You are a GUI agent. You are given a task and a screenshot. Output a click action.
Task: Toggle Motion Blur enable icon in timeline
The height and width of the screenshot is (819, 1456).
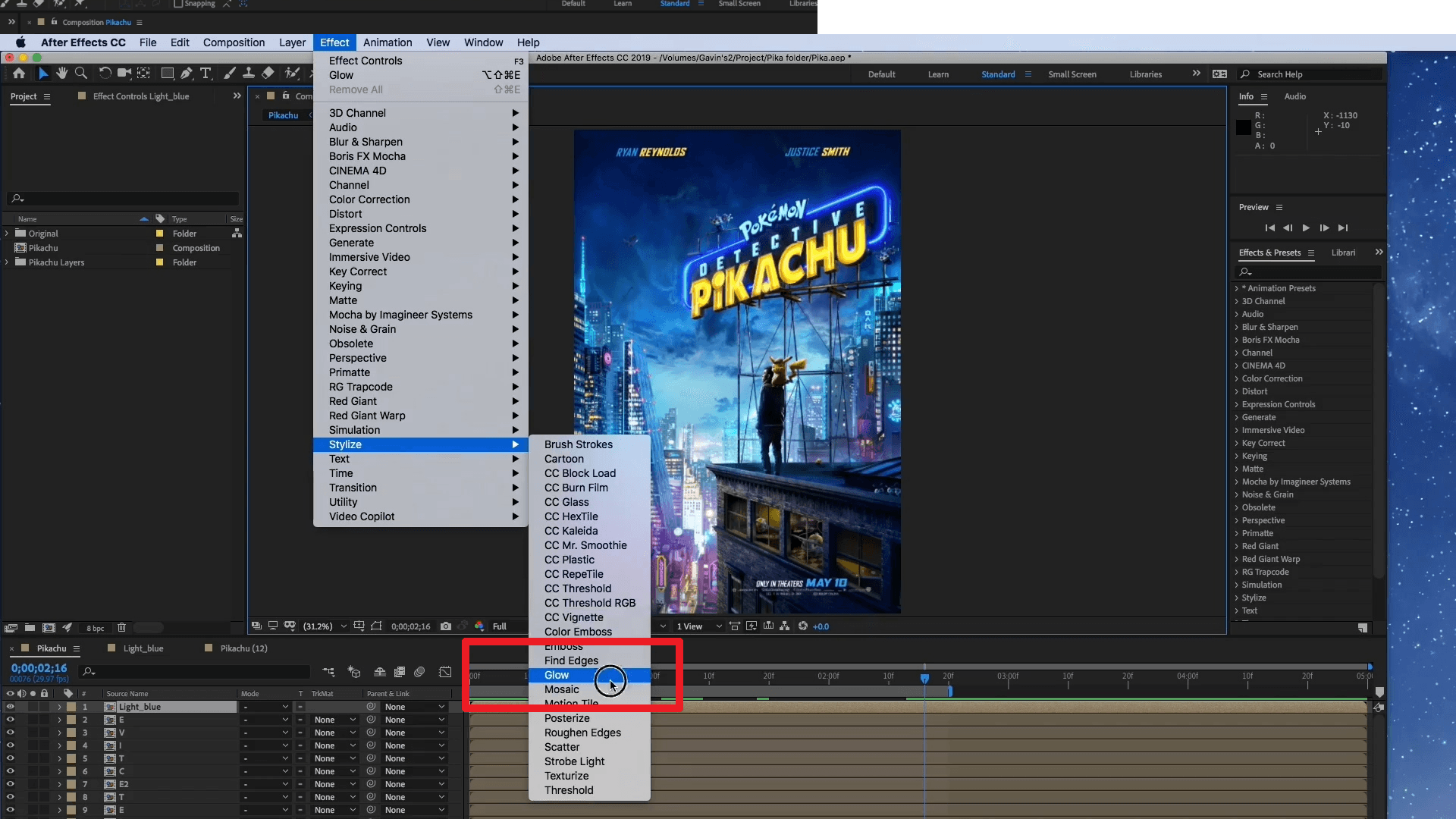click(420, 672)
